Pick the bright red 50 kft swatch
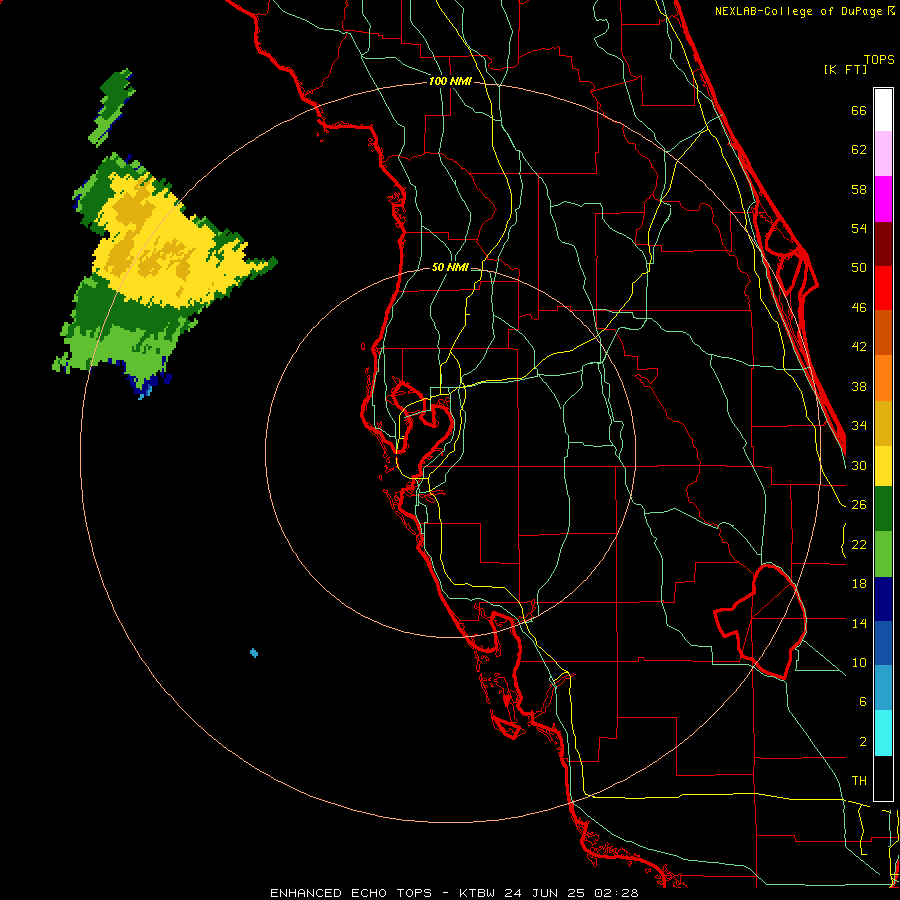Screen dimensions: 900x900 (x=883, y=288)
